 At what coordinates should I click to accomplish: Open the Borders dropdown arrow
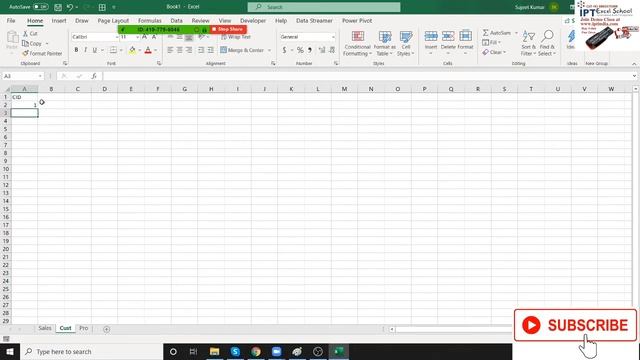[x=121, y=50]
